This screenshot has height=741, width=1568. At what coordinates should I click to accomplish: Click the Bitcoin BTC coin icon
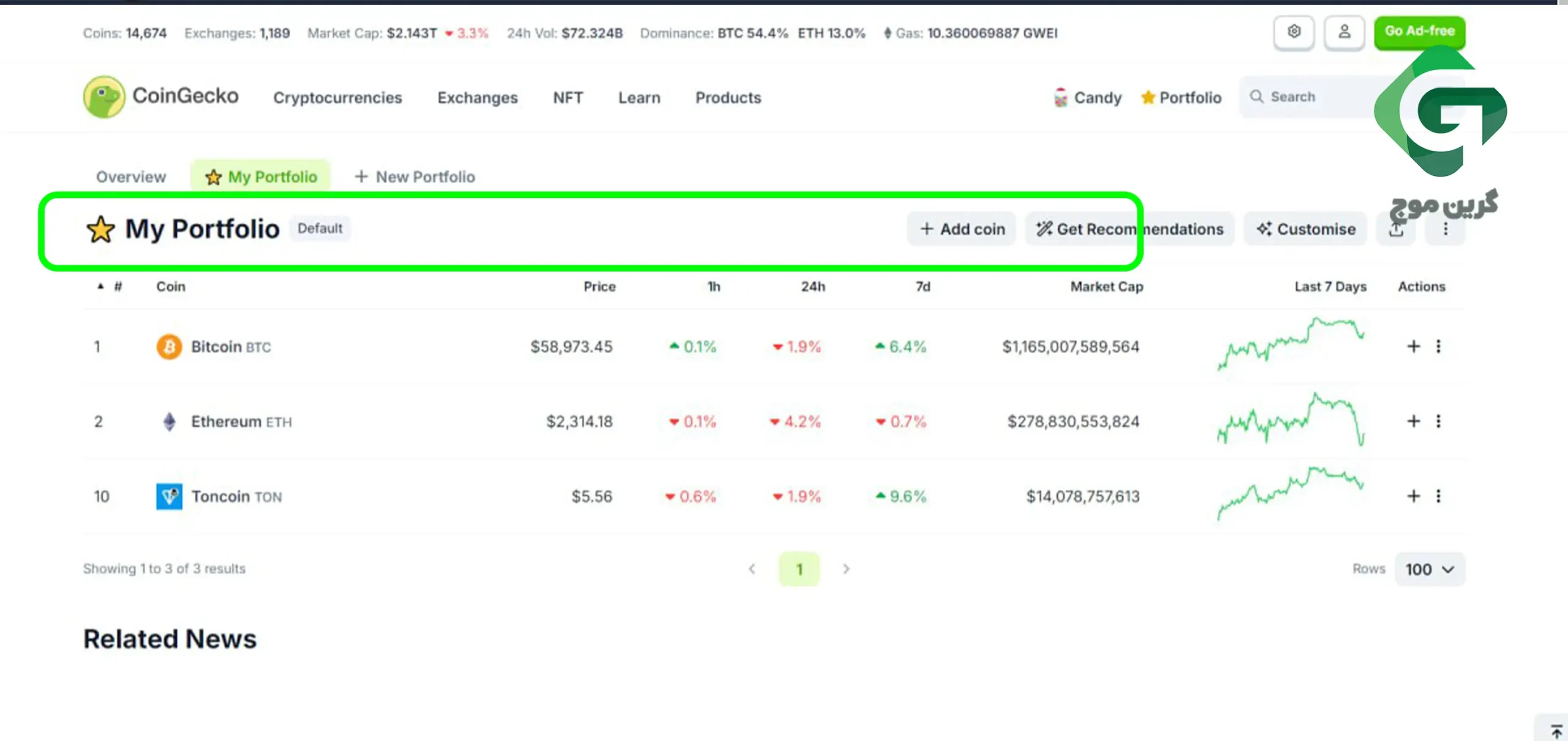pos(168,346)
